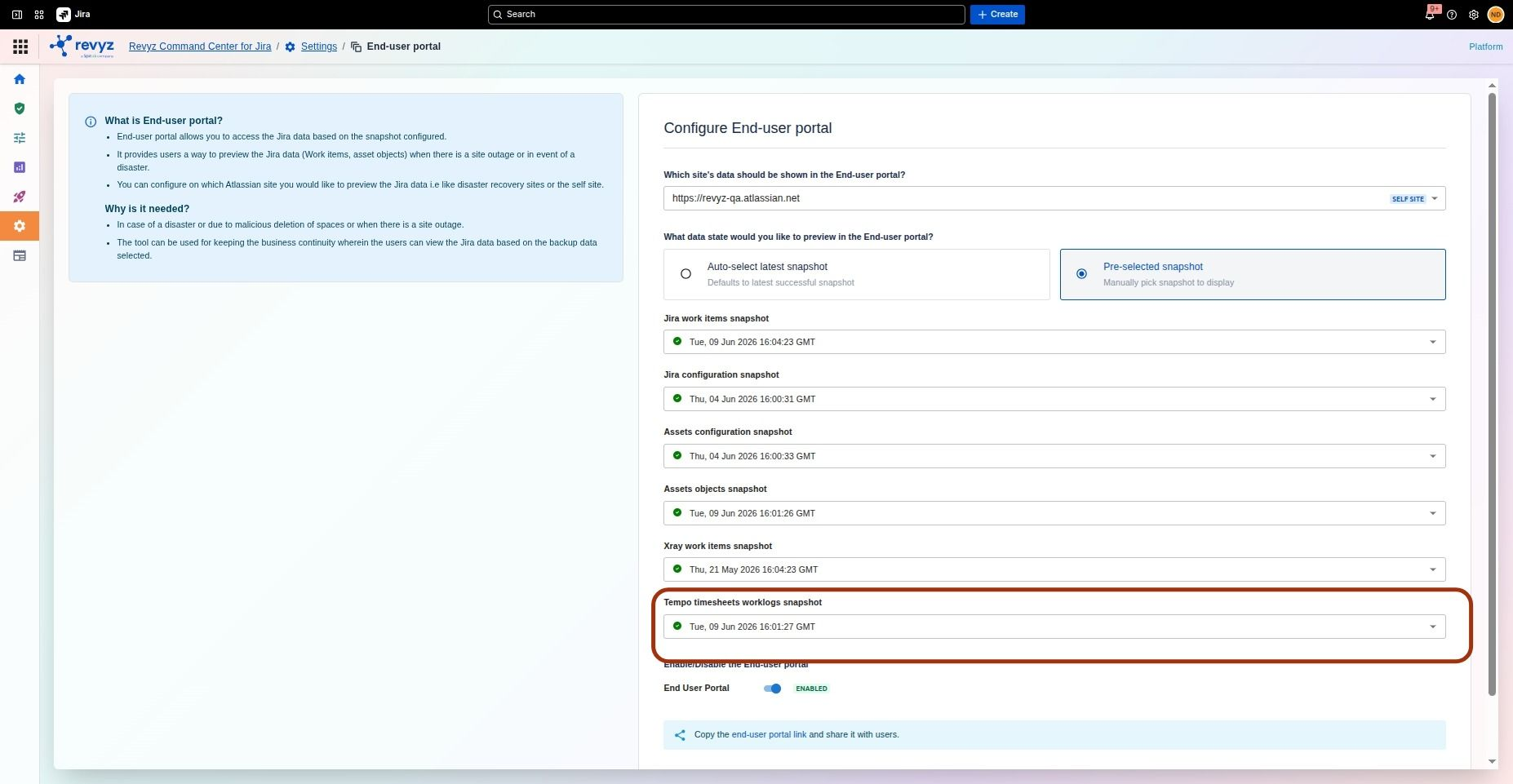1513x784 pixels.
Task: Open Jira settings gear in top bar
Action: (x=1474, y=15)
